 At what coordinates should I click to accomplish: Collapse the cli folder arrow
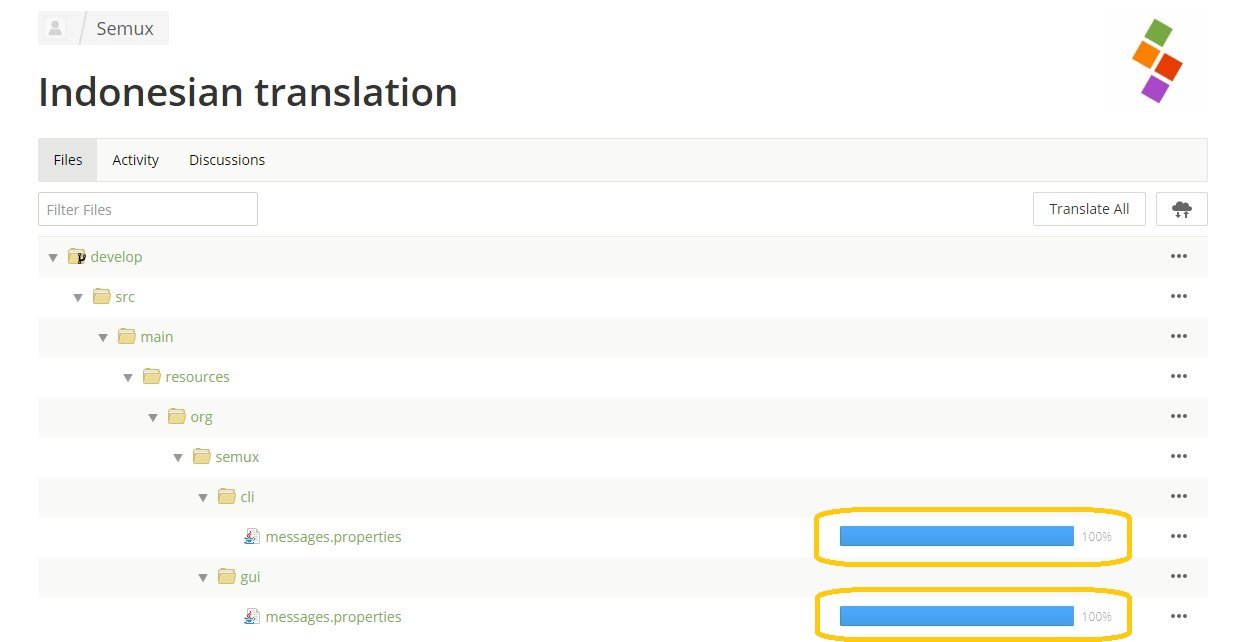point(203,498)
